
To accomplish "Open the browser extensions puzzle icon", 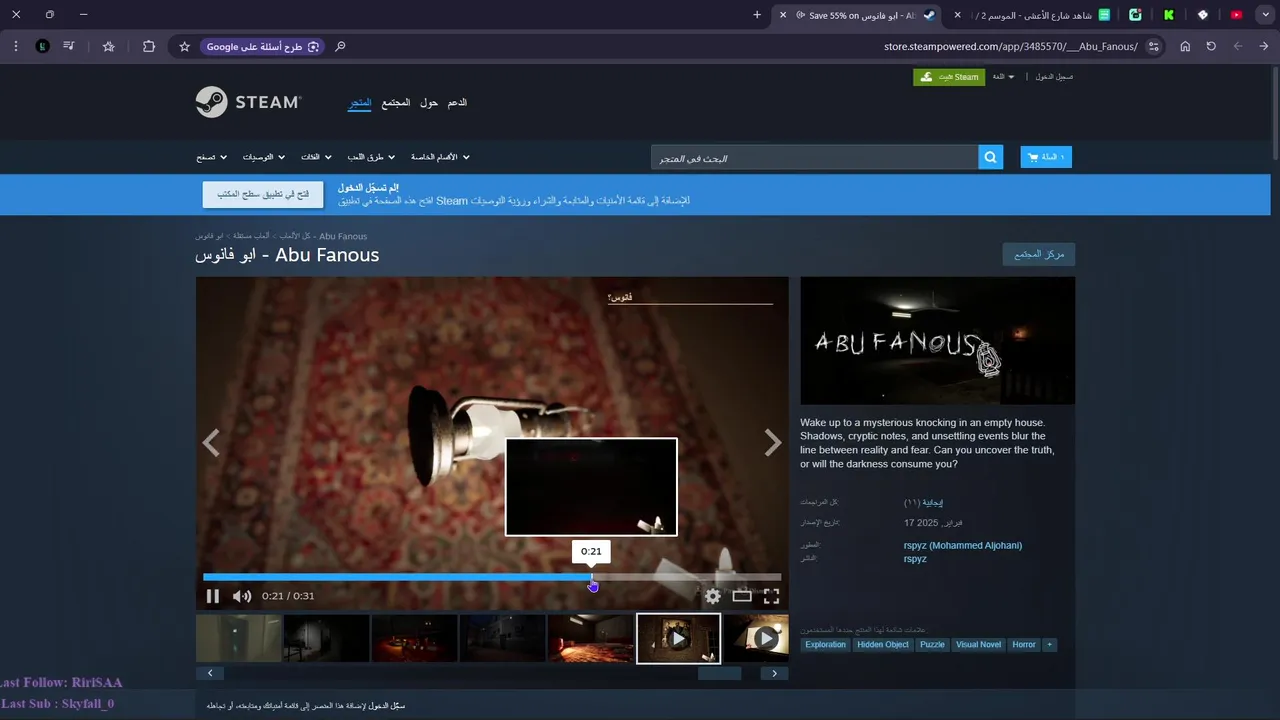I will click(149, 46).
